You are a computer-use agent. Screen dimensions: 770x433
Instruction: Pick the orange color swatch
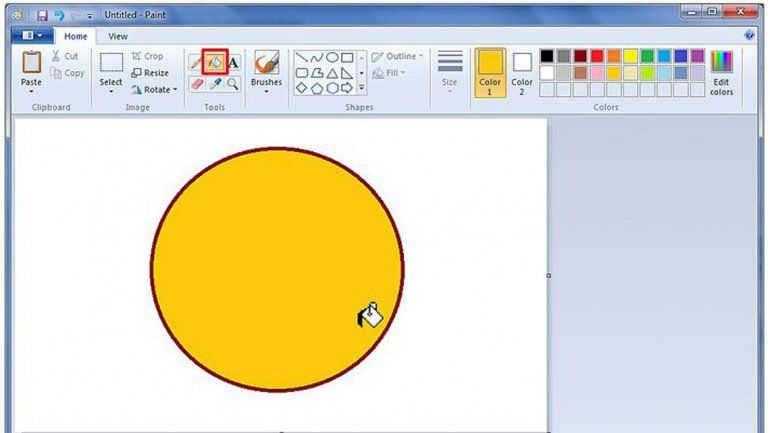614,56
